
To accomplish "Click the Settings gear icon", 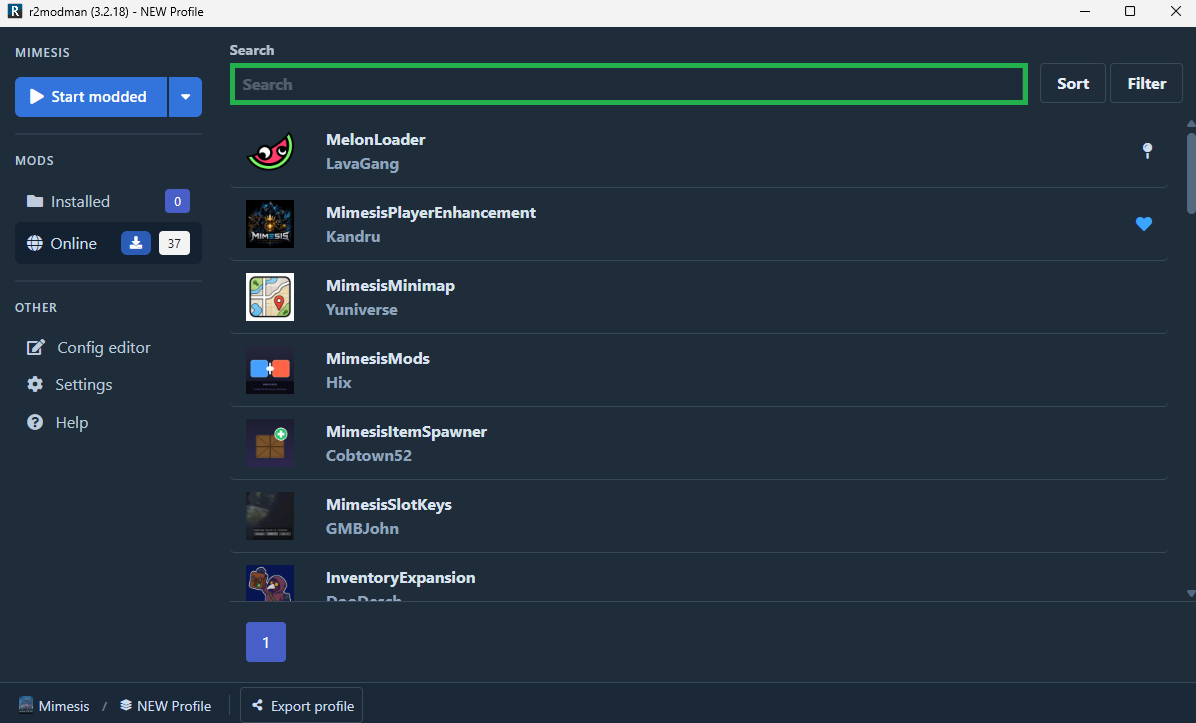I will (x=35, y=384).
